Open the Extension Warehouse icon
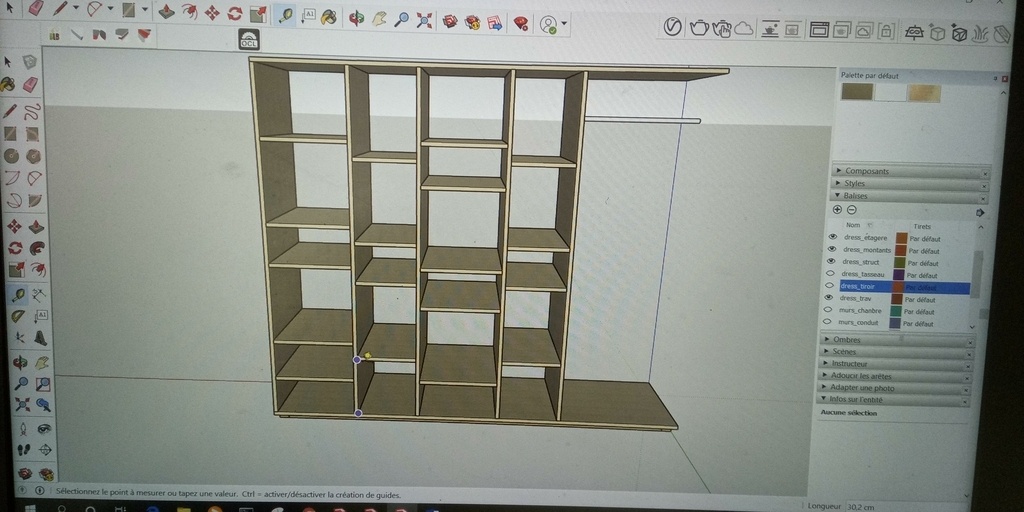The height and width of the screenshot is (512, 1024). click(472, 23)
